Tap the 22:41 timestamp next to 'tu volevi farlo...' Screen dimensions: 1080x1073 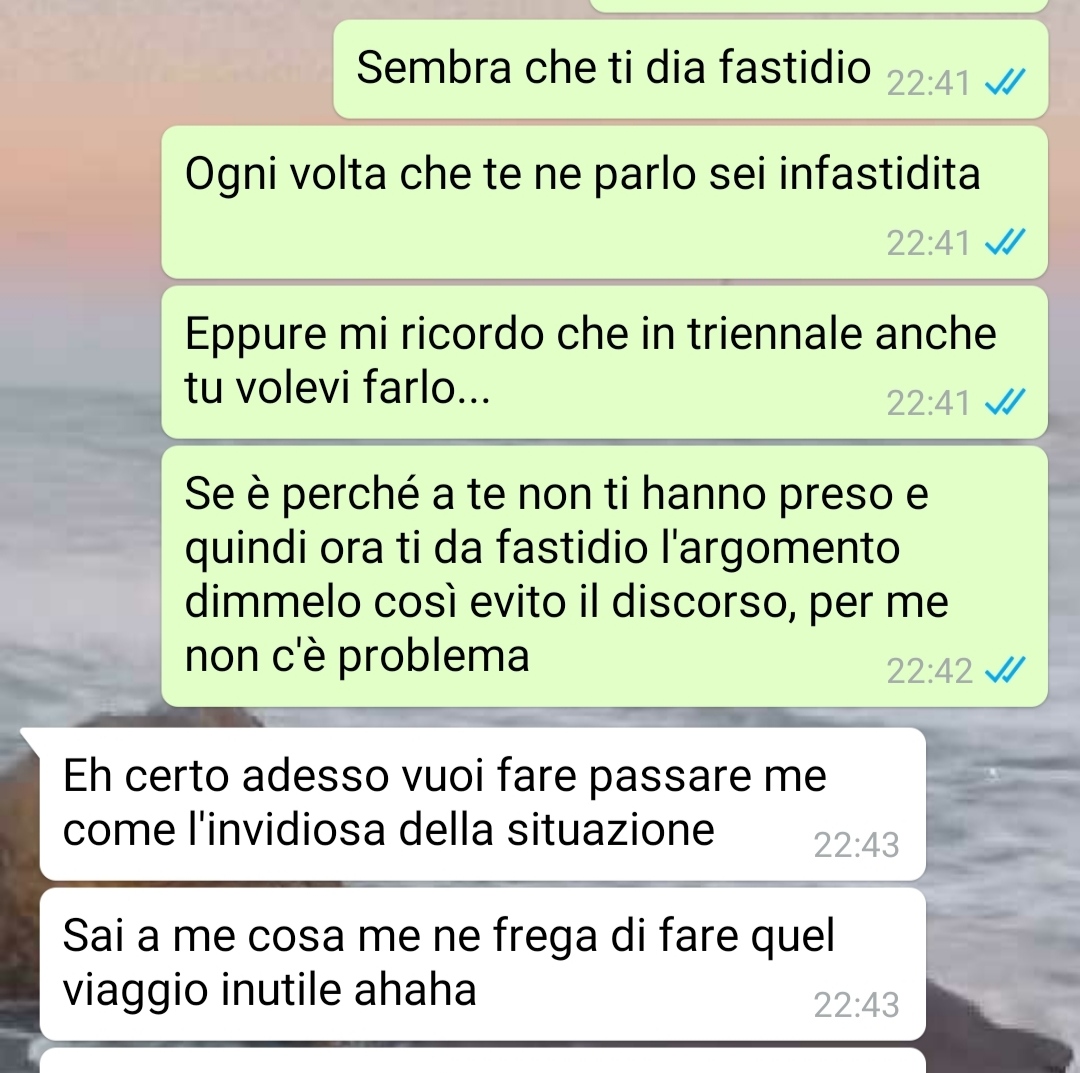(928, 403)
